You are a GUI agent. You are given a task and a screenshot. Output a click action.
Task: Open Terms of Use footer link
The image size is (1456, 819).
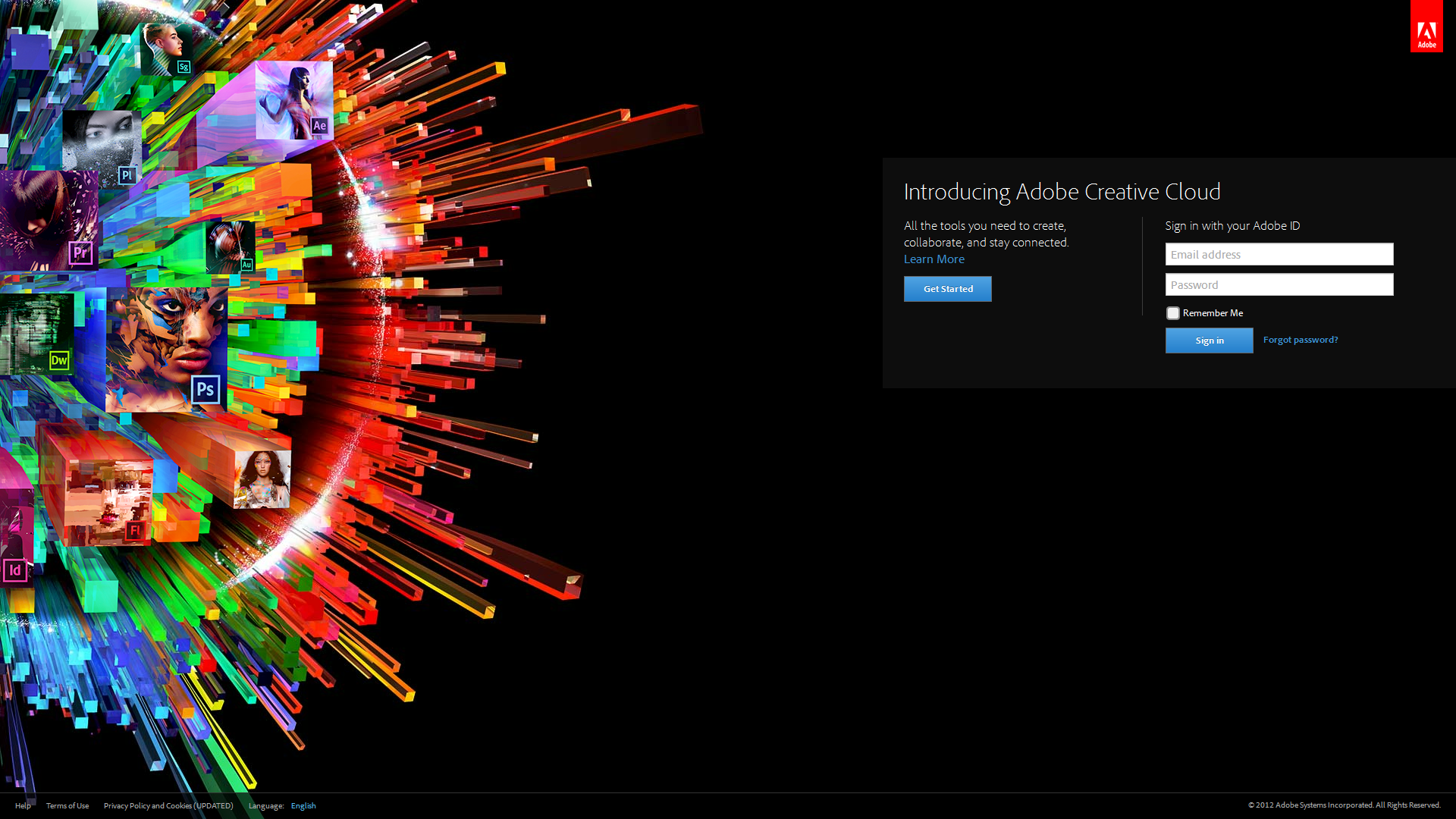67,805
